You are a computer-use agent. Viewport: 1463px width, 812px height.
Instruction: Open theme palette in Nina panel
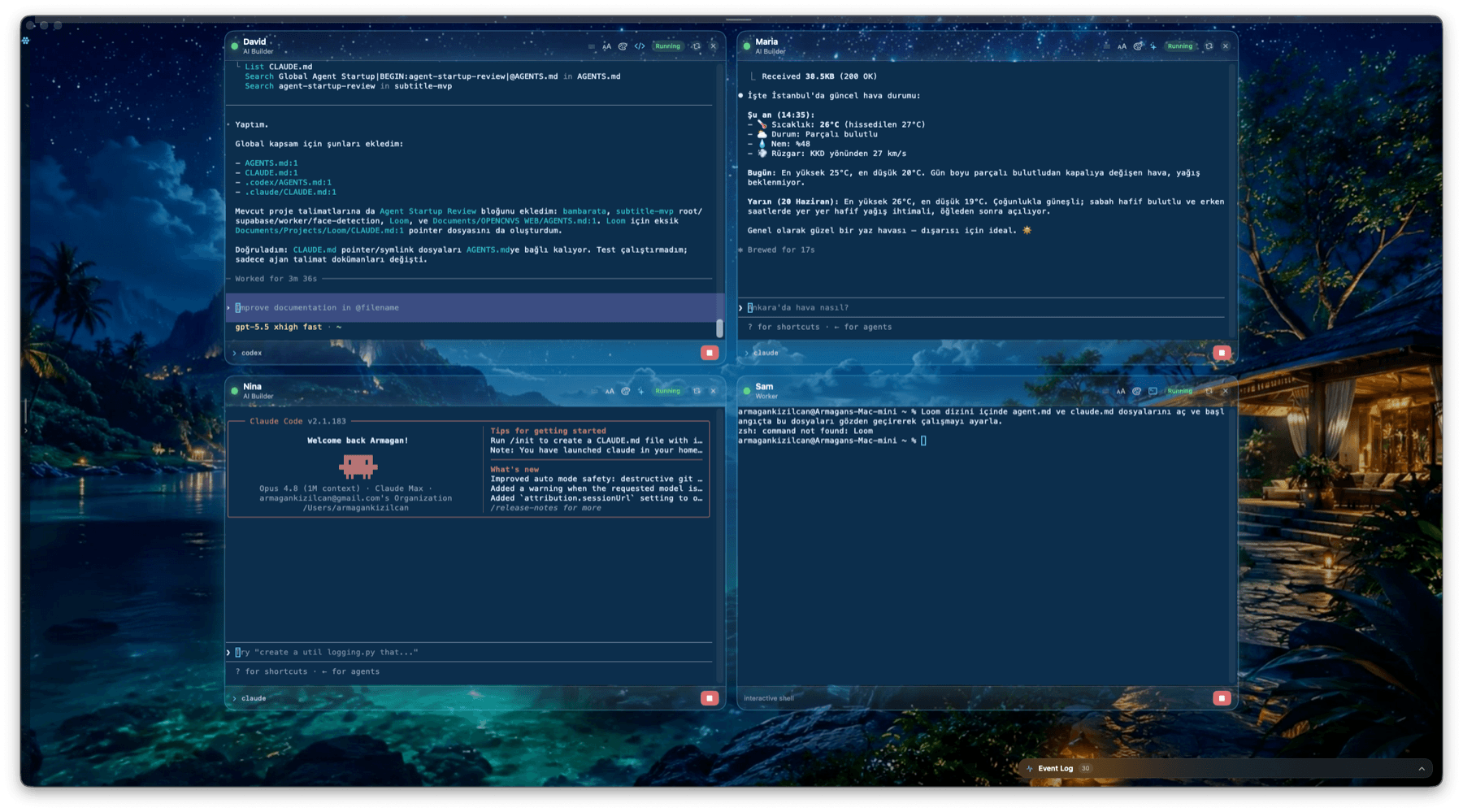(x=625, y=391)
